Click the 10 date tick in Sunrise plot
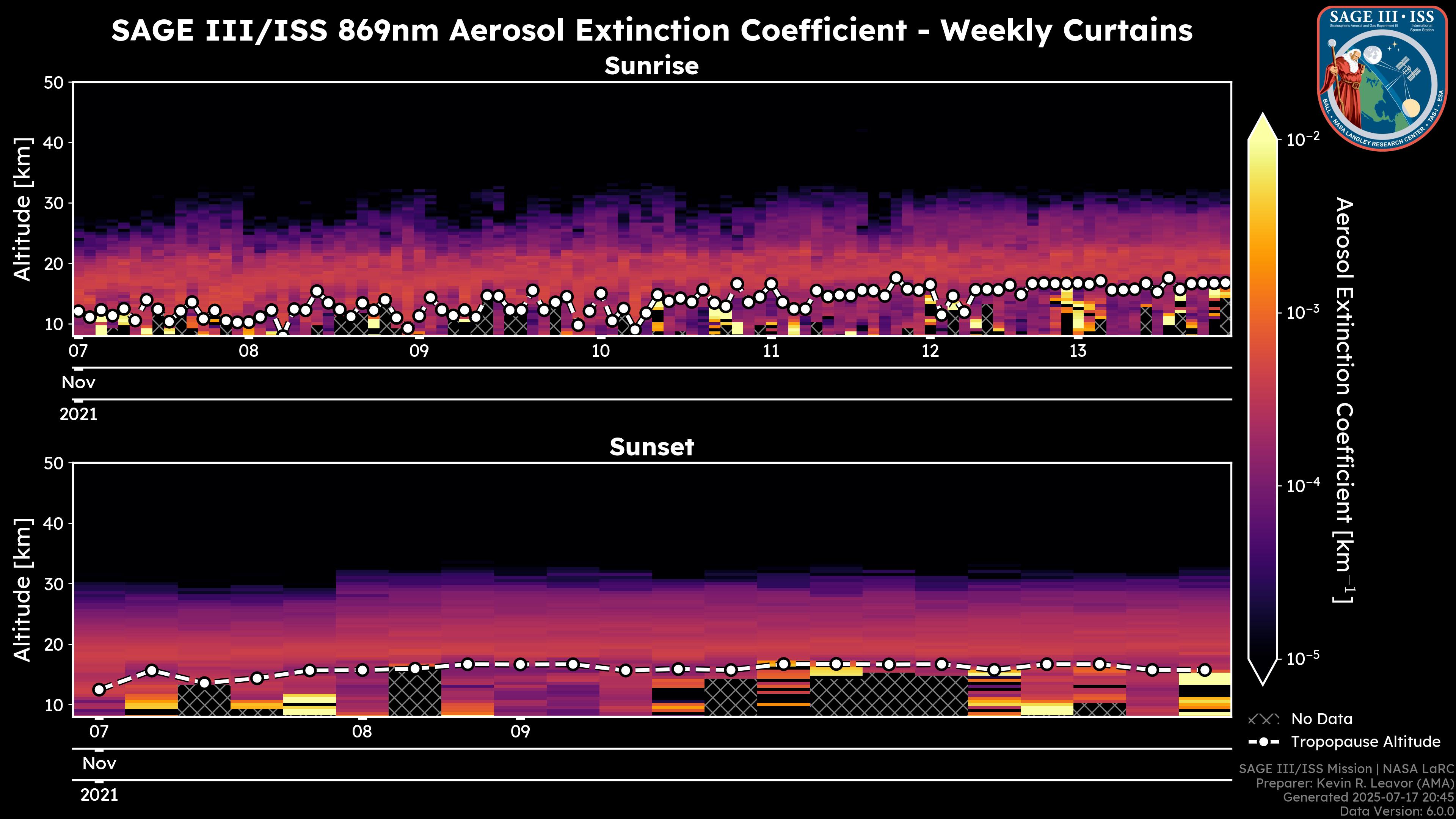The height and width of the screenshot is (819, 1456). click(x=601, y=351)
